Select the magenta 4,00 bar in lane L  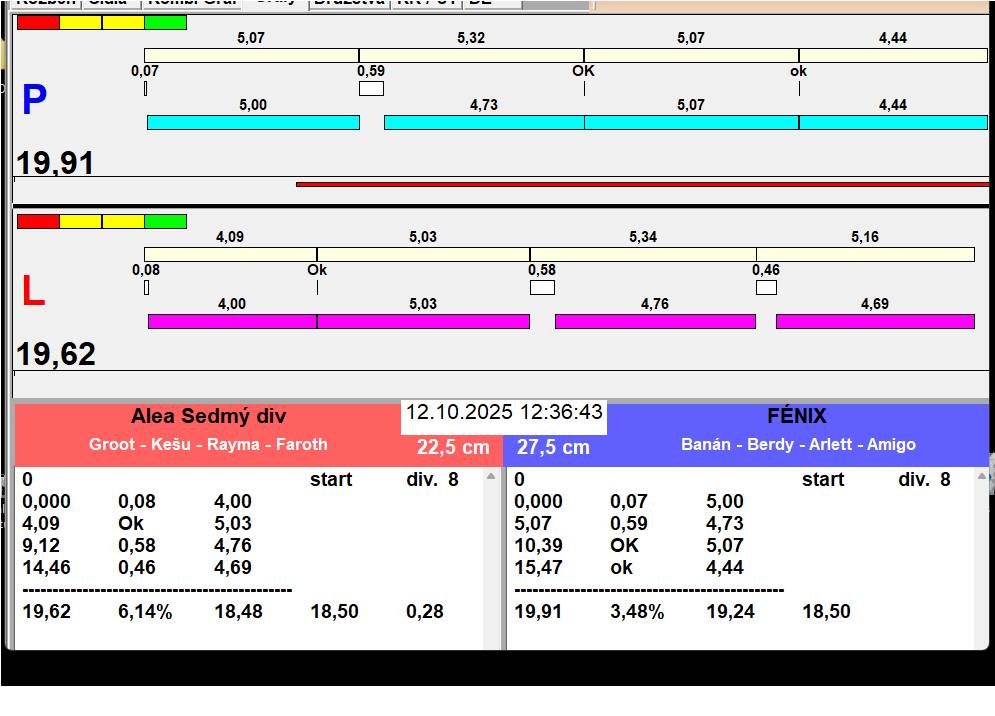[232, 321]
